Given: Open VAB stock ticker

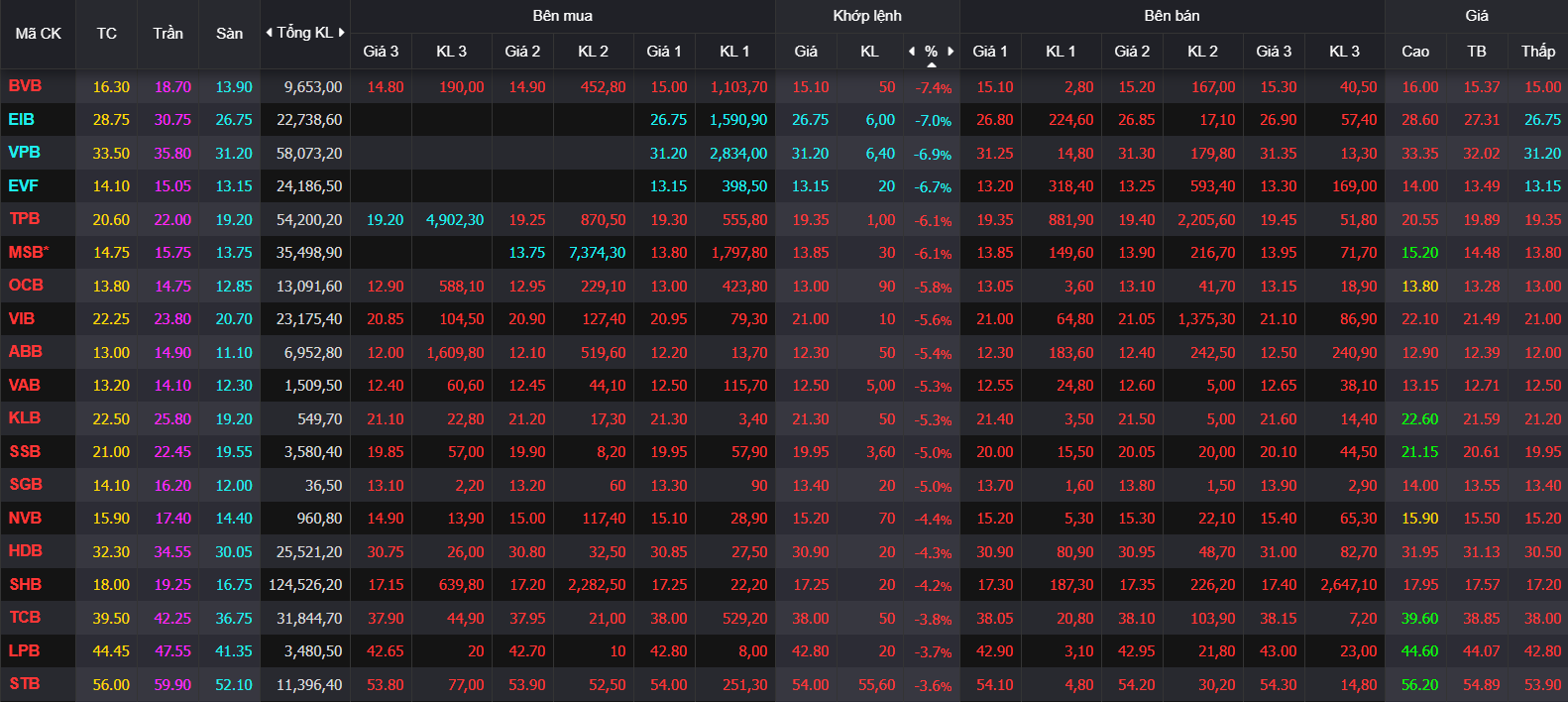Looking at the screenshot, I should tap(24, 385).
